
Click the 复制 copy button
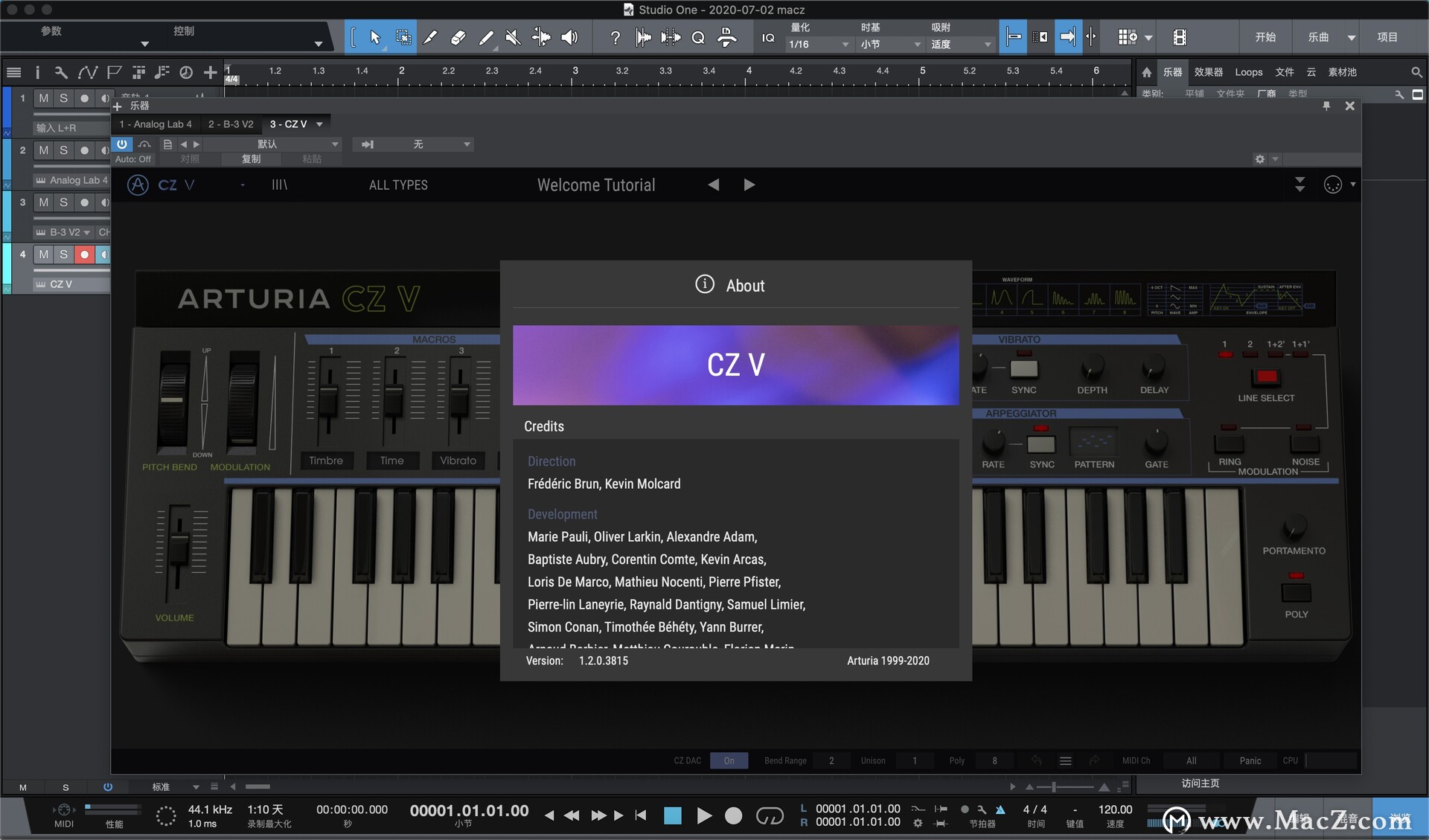[x=252, y=159]
